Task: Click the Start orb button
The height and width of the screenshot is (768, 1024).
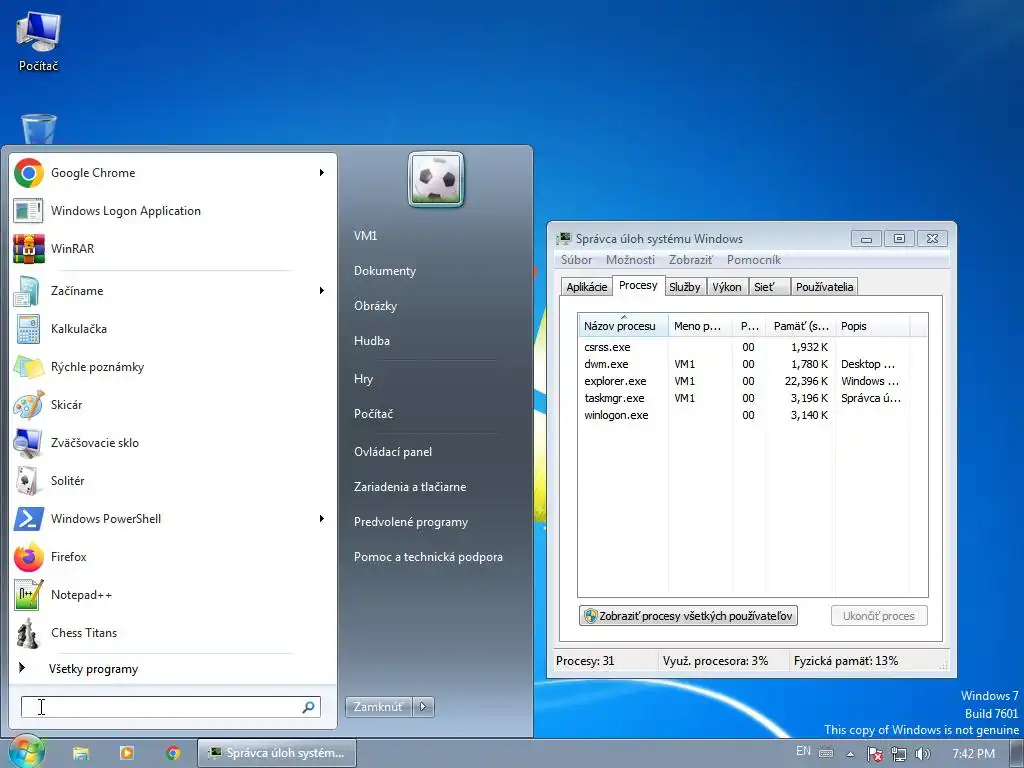Action: click(25, 753)
